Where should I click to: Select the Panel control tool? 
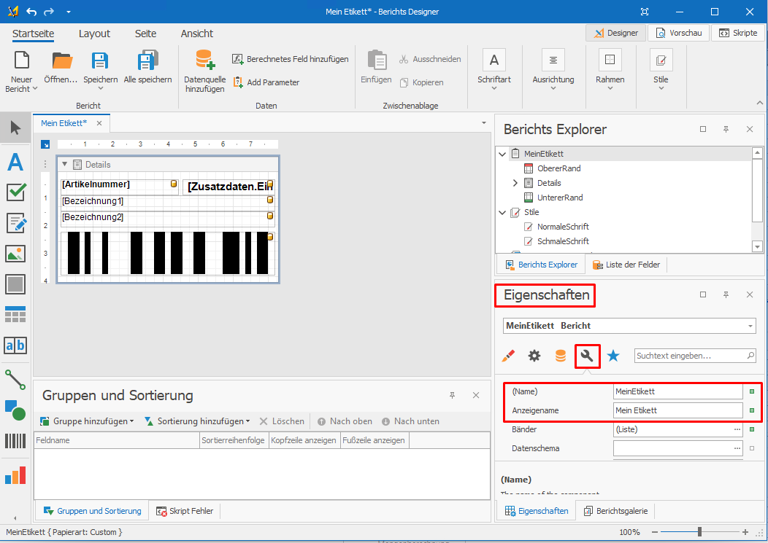pos(15,284)
